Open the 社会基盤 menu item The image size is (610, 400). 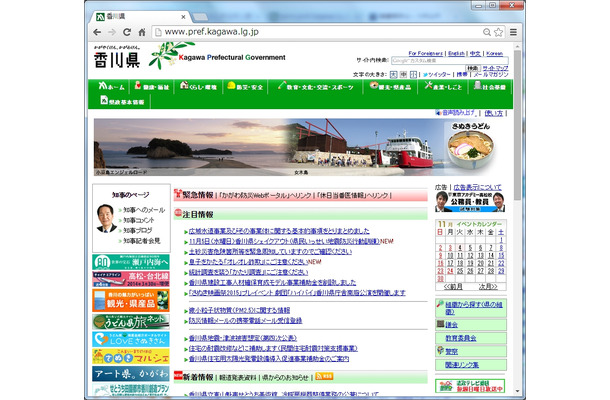(x=490, y=86)
